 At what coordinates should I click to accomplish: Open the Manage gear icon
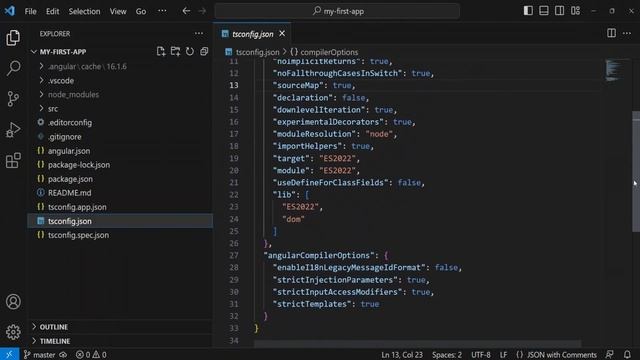coord(13,332)
